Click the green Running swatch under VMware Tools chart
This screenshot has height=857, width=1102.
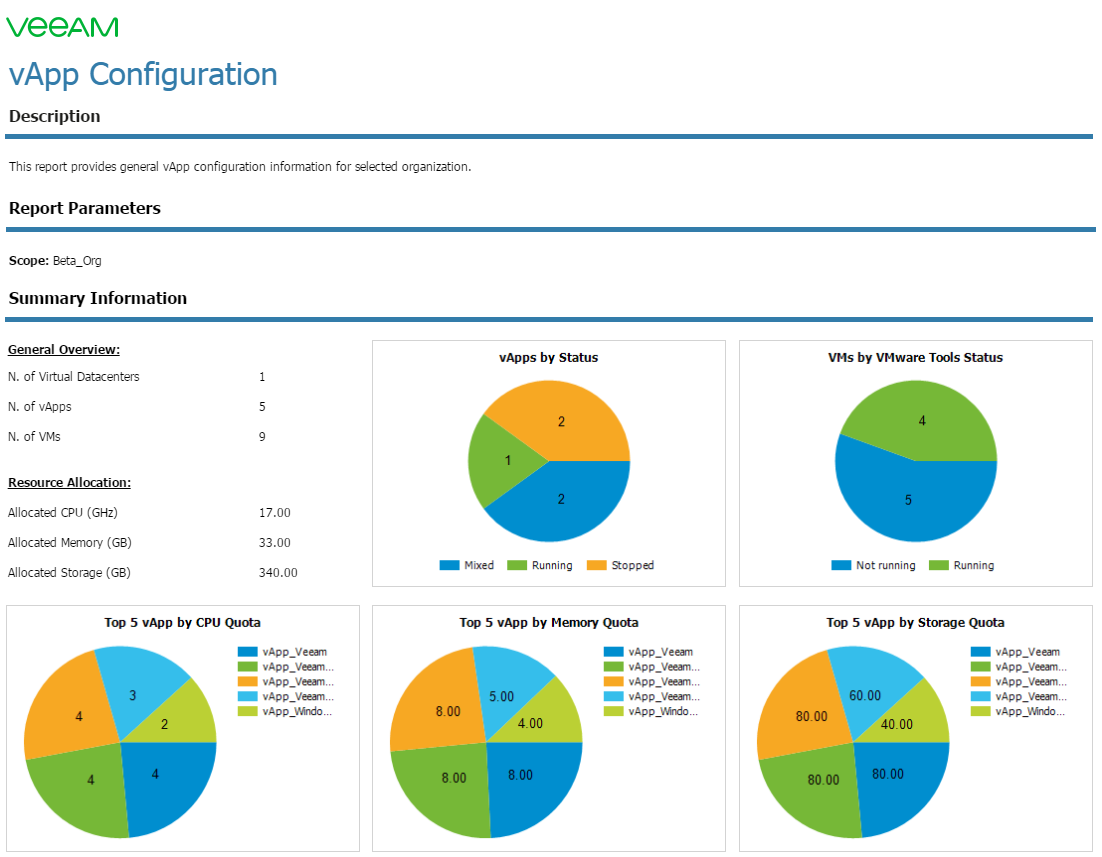click(939, 565)
